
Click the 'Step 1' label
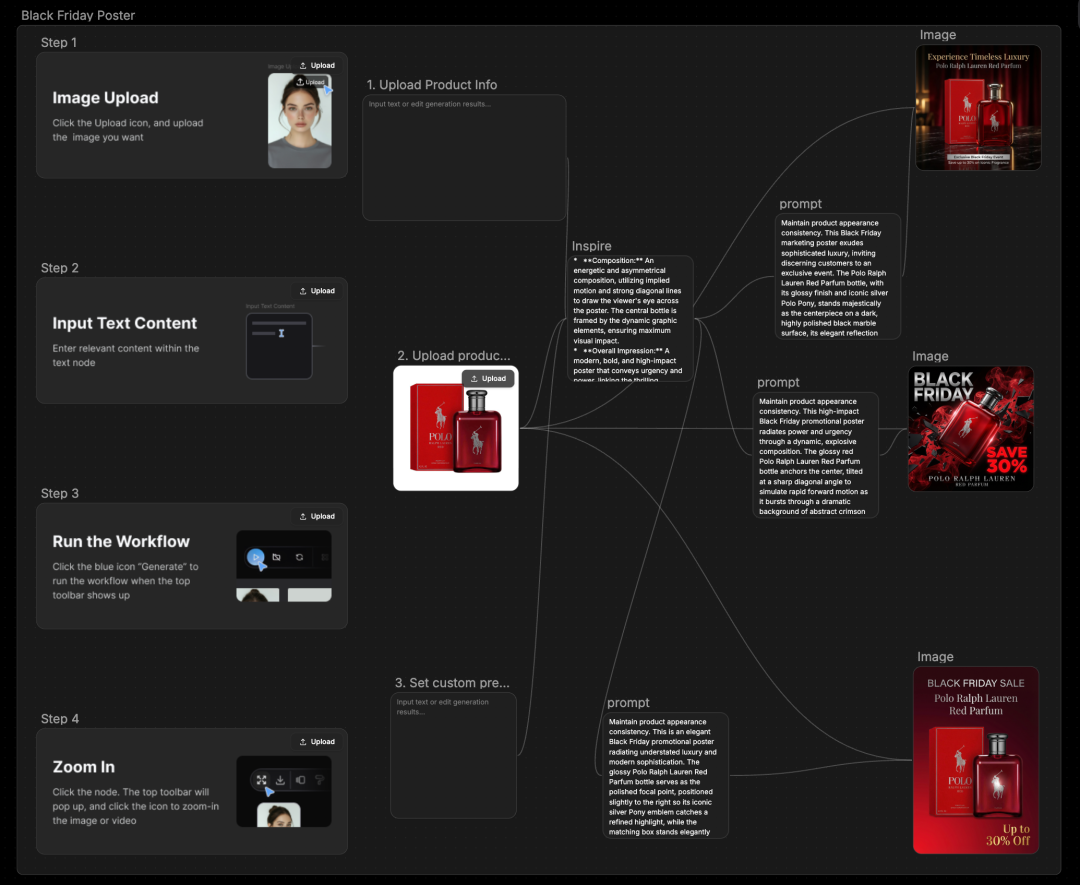click(x=59, y=43)
